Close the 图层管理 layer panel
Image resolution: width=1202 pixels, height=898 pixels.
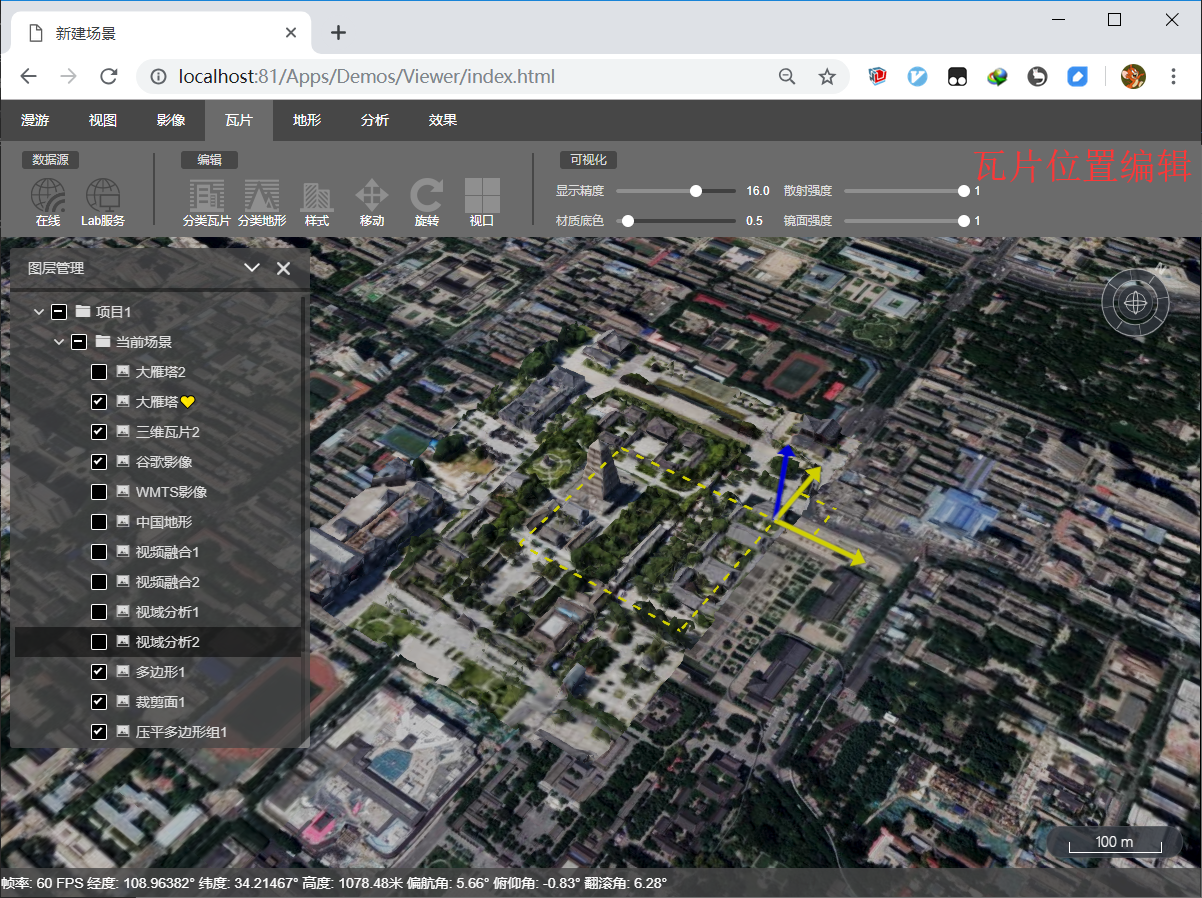(284, 268)
